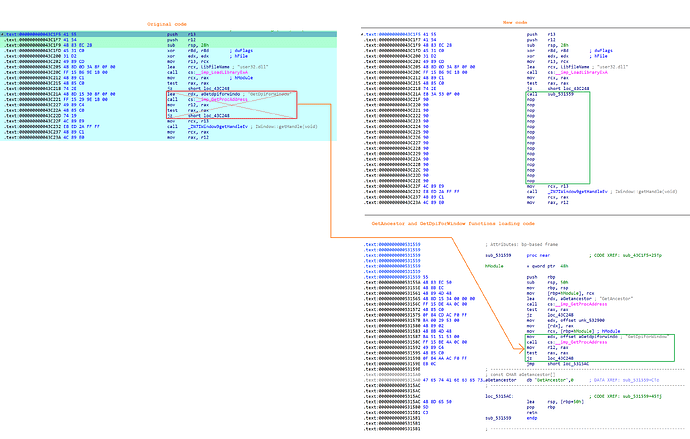Click "; Attributes: bp-based frame" comment

pyautogui.click(x=521, y=244)
